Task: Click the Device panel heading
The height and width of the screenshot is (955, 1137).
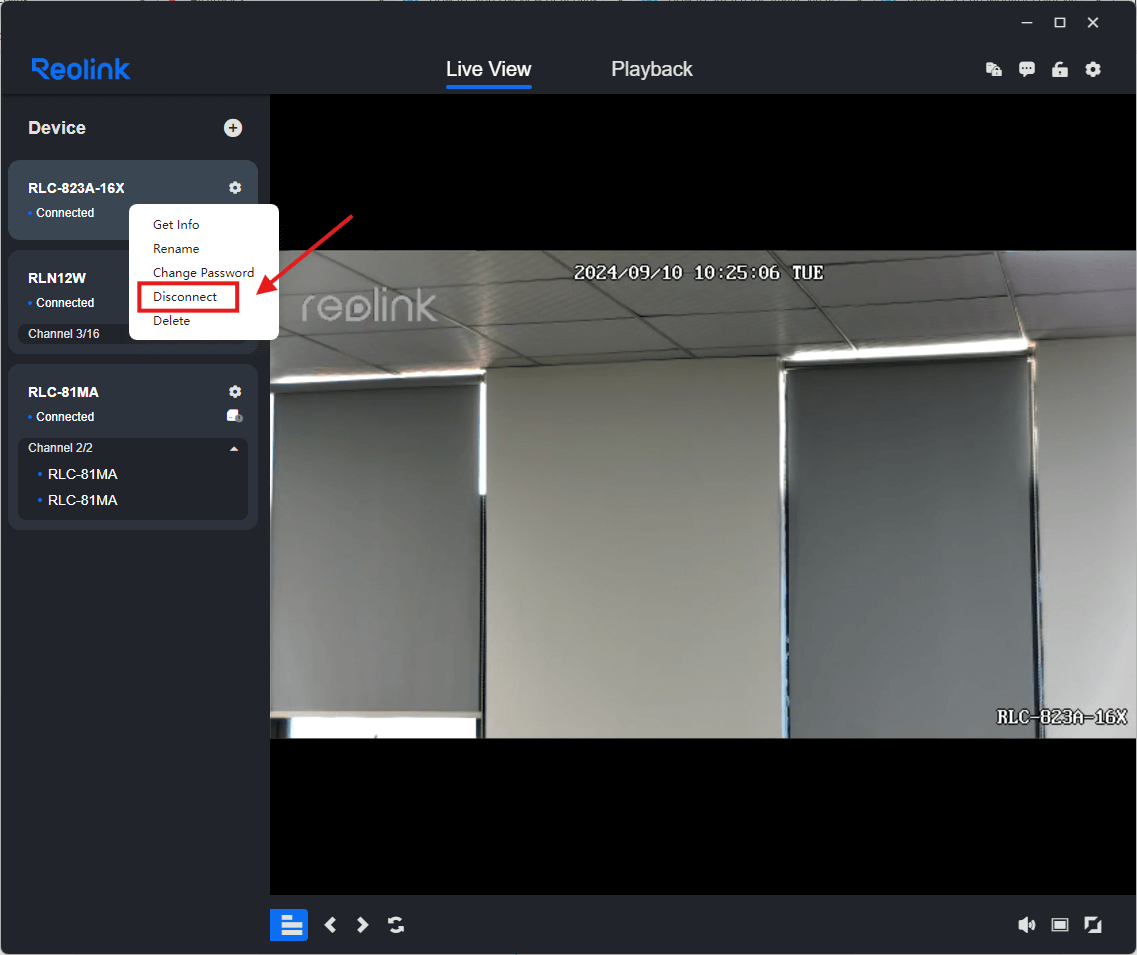Action: [57, 128]
